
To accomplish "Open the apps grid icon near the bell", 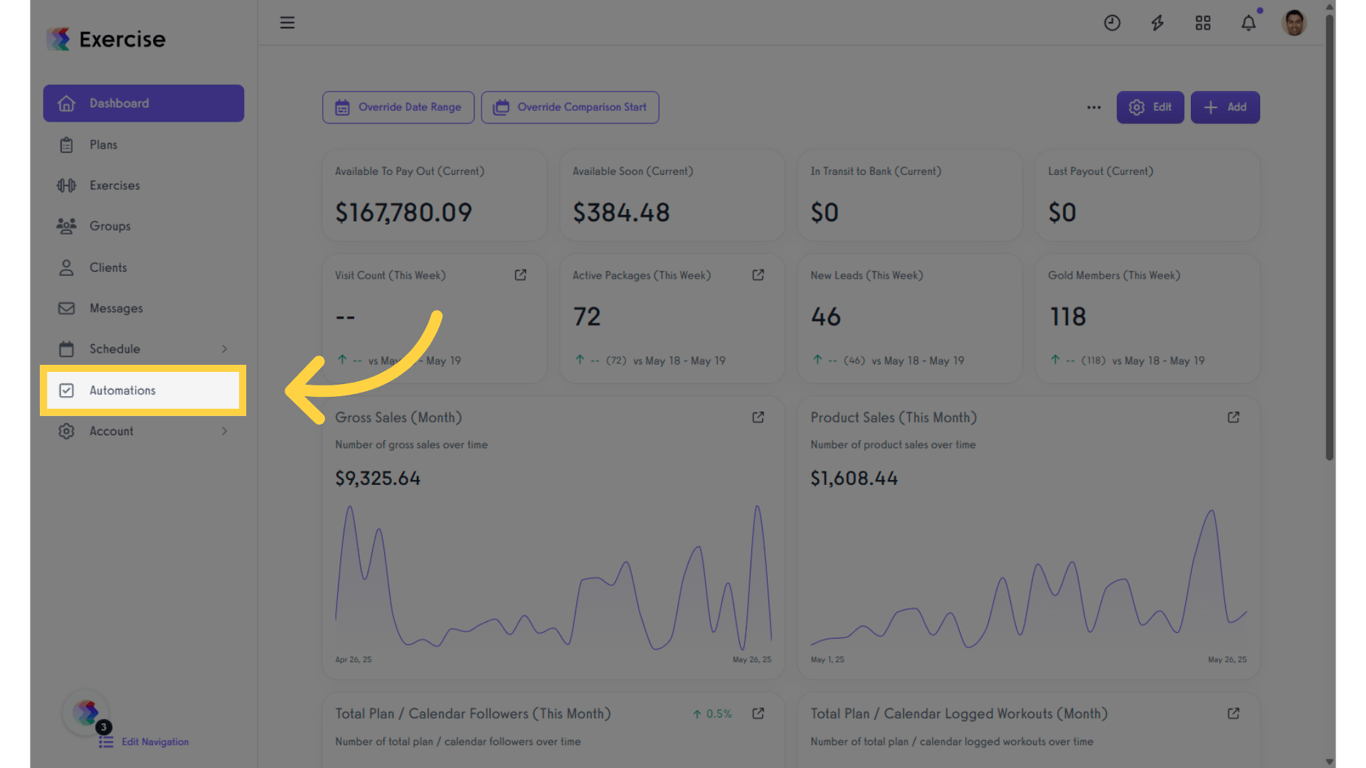I will point(1203,22).
